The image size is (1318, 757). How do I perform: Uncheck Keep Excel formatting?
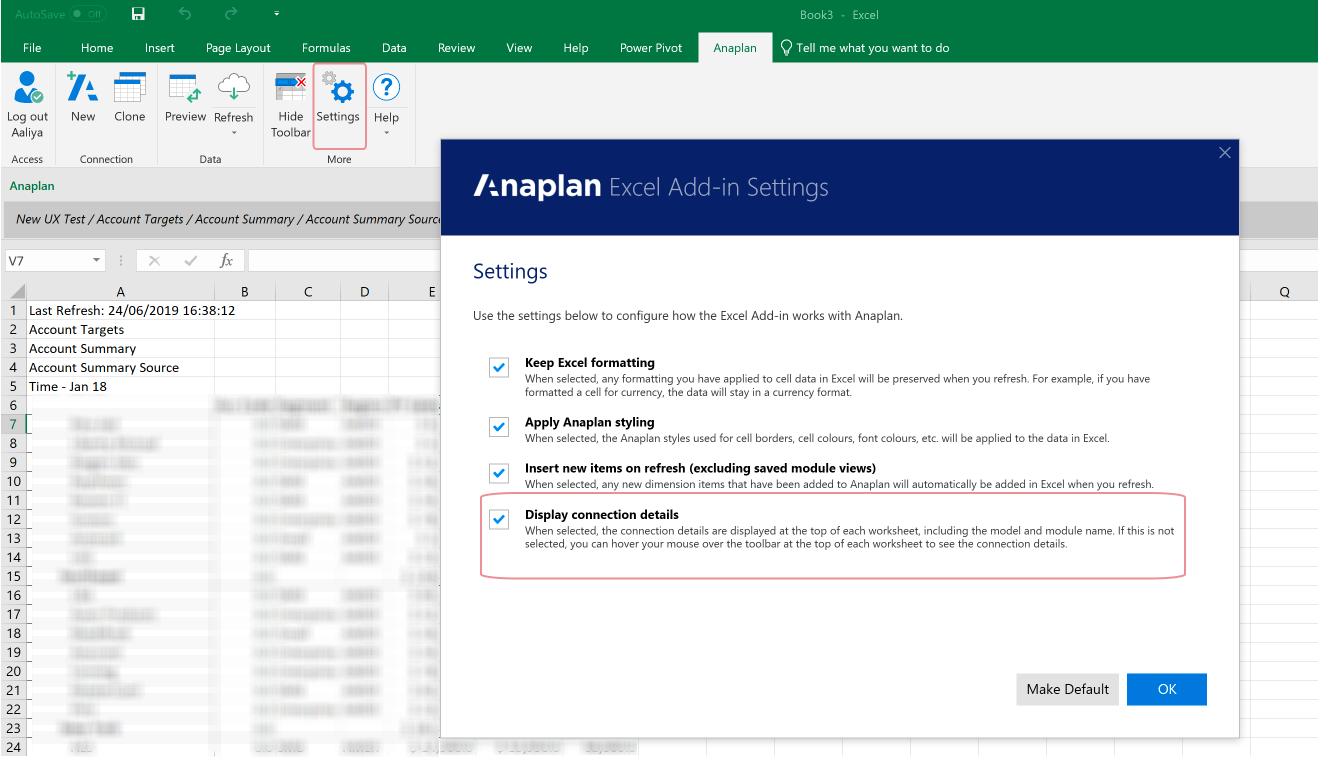[x=499, y=368]
